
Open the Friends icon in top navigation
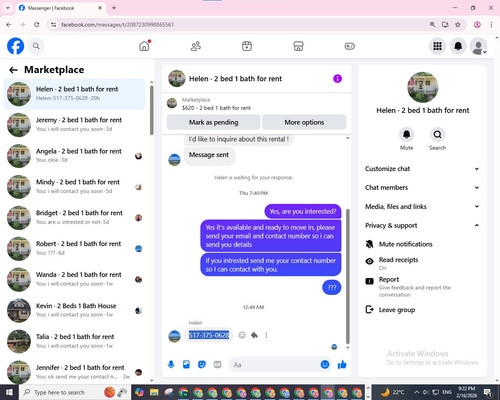196,46
